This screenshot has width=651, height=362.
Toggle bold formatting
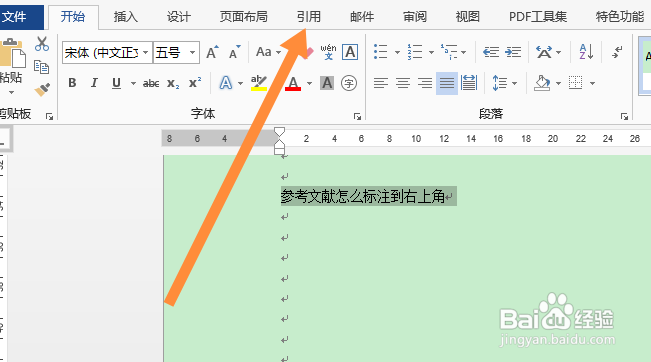click(72, 83)
